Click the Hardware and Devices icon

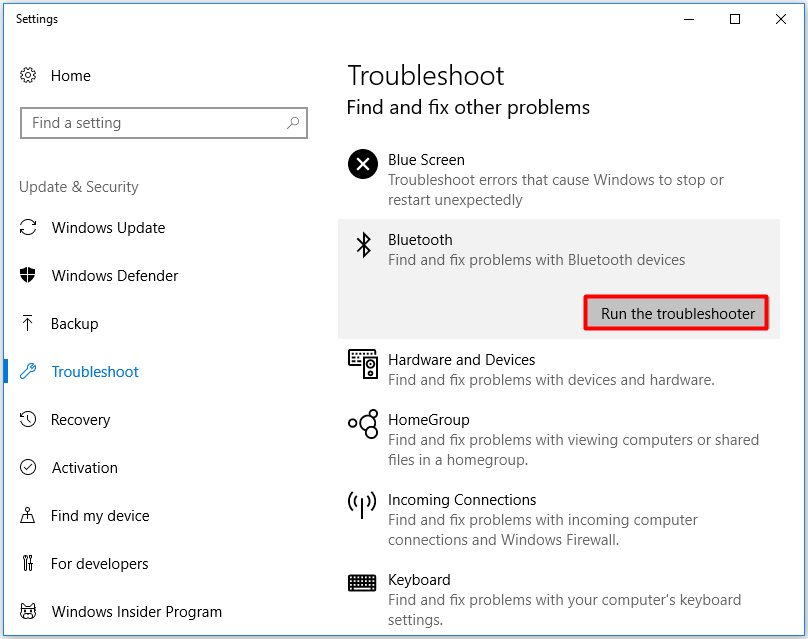tap(363, 364)
